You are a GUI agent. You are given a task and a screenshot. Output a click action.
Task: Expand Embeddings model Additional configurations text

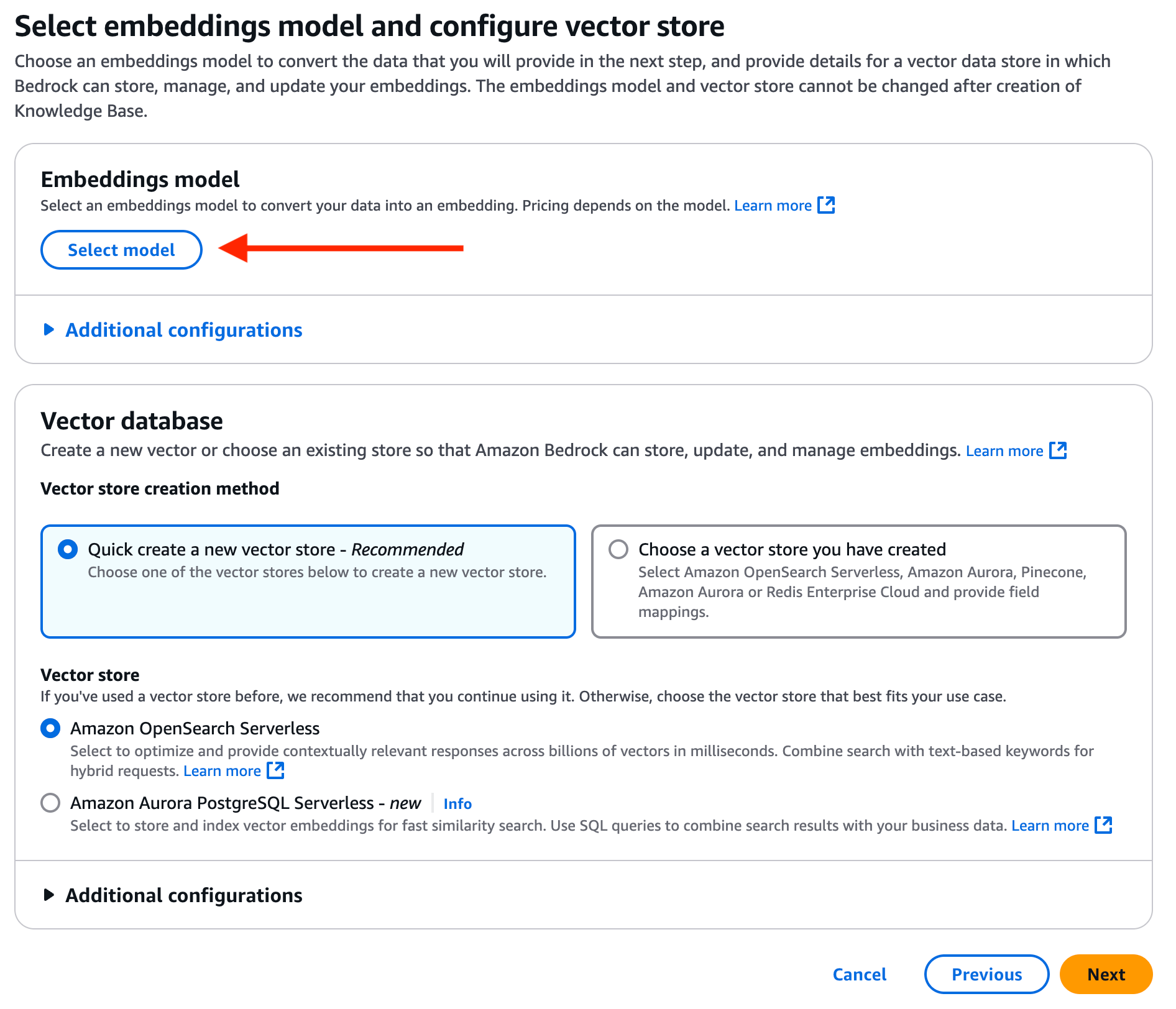[184, 330]
